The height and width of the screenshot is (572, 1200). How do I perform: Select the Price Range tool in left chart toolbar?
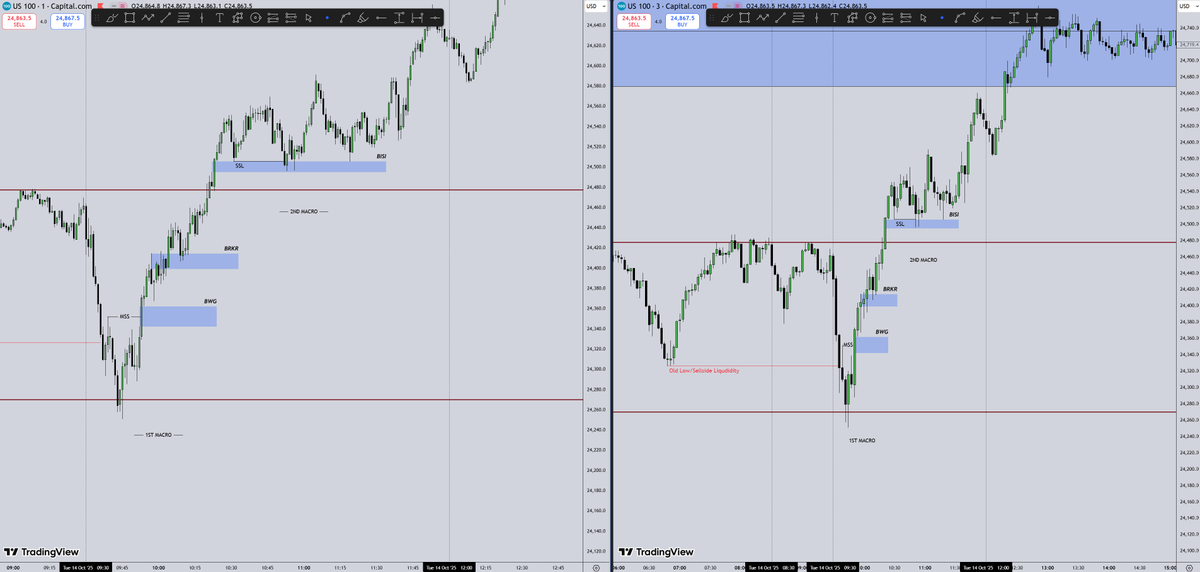399,18
